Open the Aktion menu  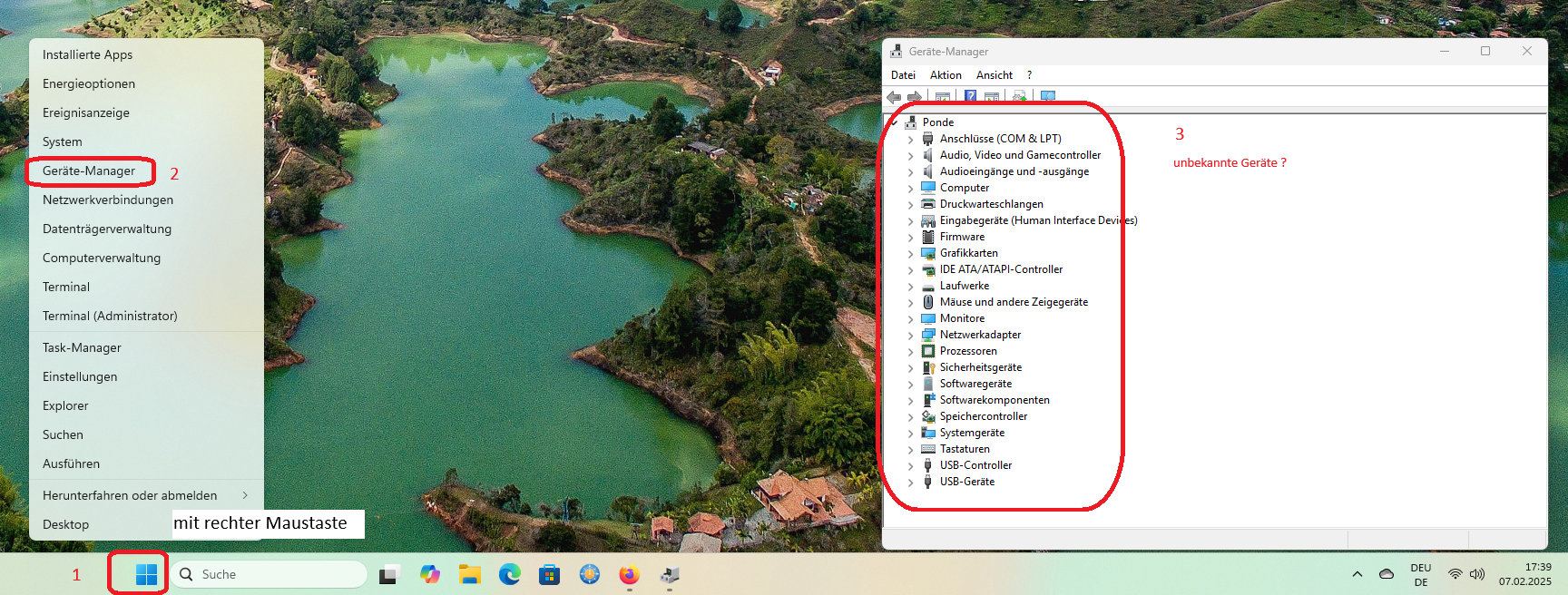946,75
